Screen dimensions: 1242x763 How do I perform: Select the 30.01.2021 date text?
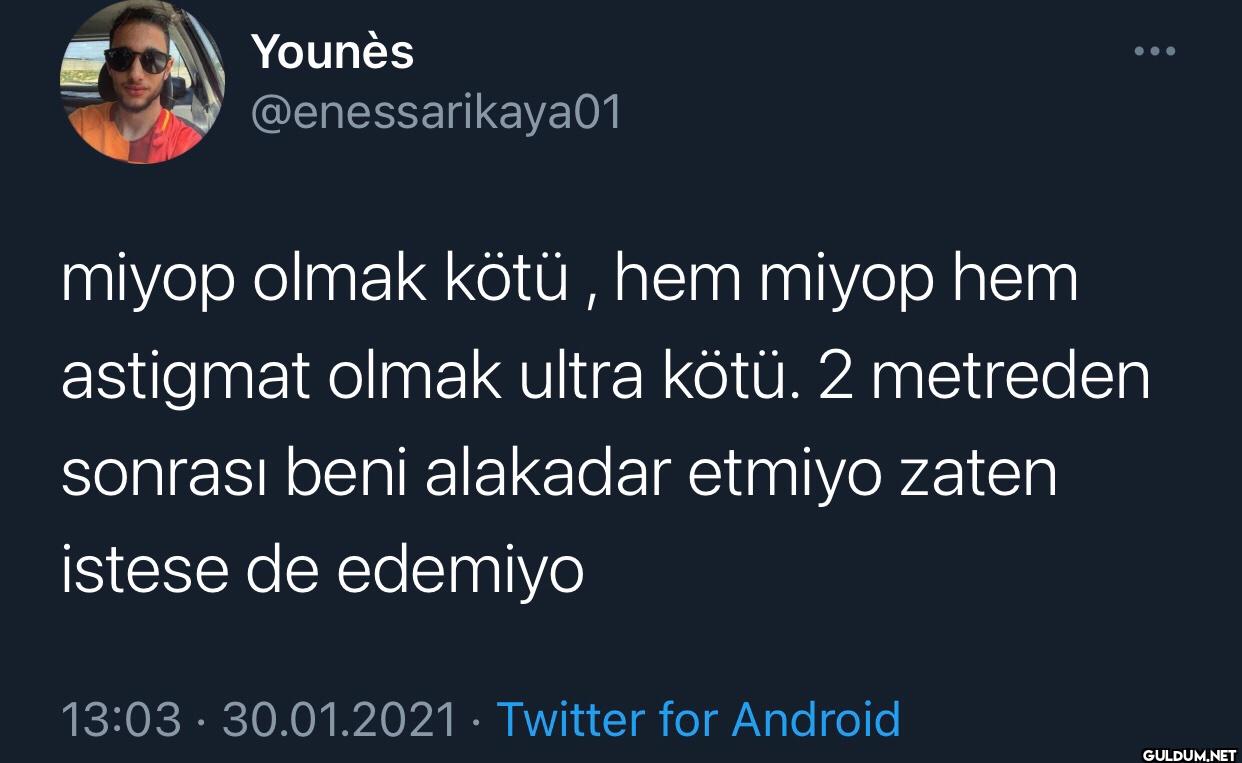[x=339, y=720]
